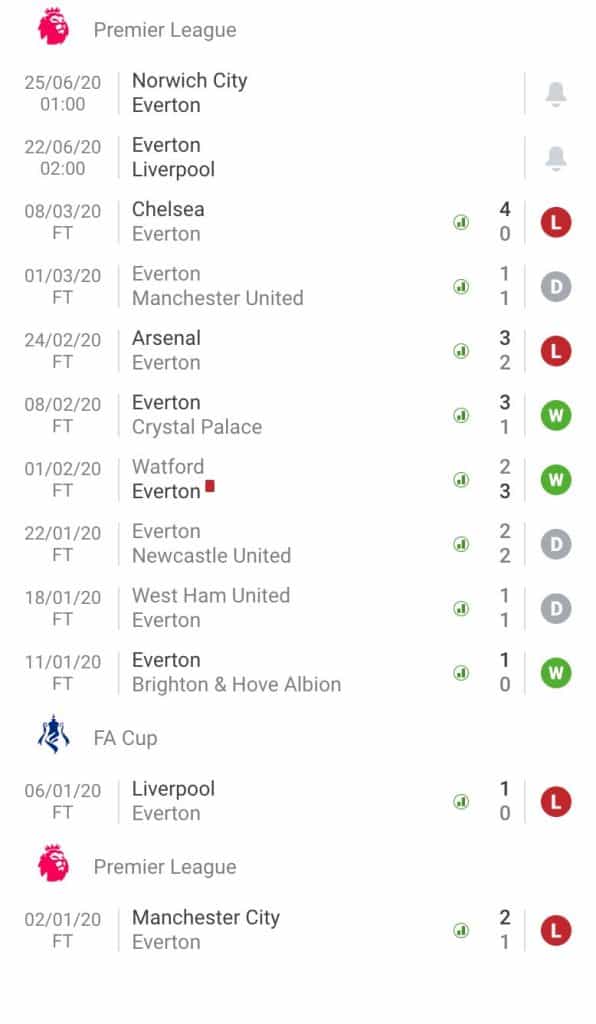Open stats icon for Watford vs Everton

pos(460,480)
